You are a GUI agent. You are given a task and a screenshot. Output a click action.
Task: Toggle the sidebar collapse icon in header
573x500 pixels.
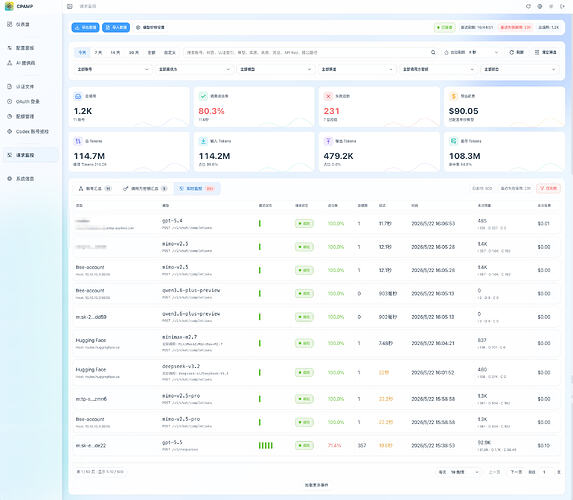point(70,6)
